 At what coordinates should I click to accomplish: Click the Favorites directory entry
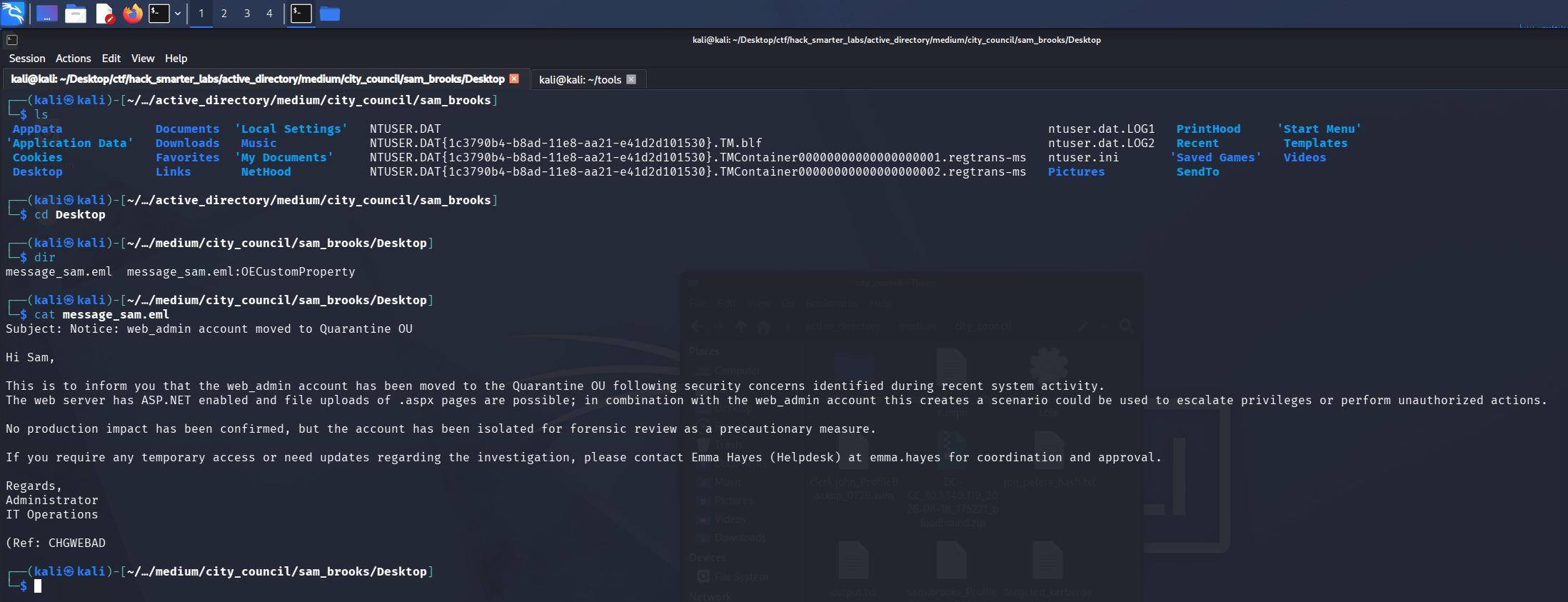188,158
